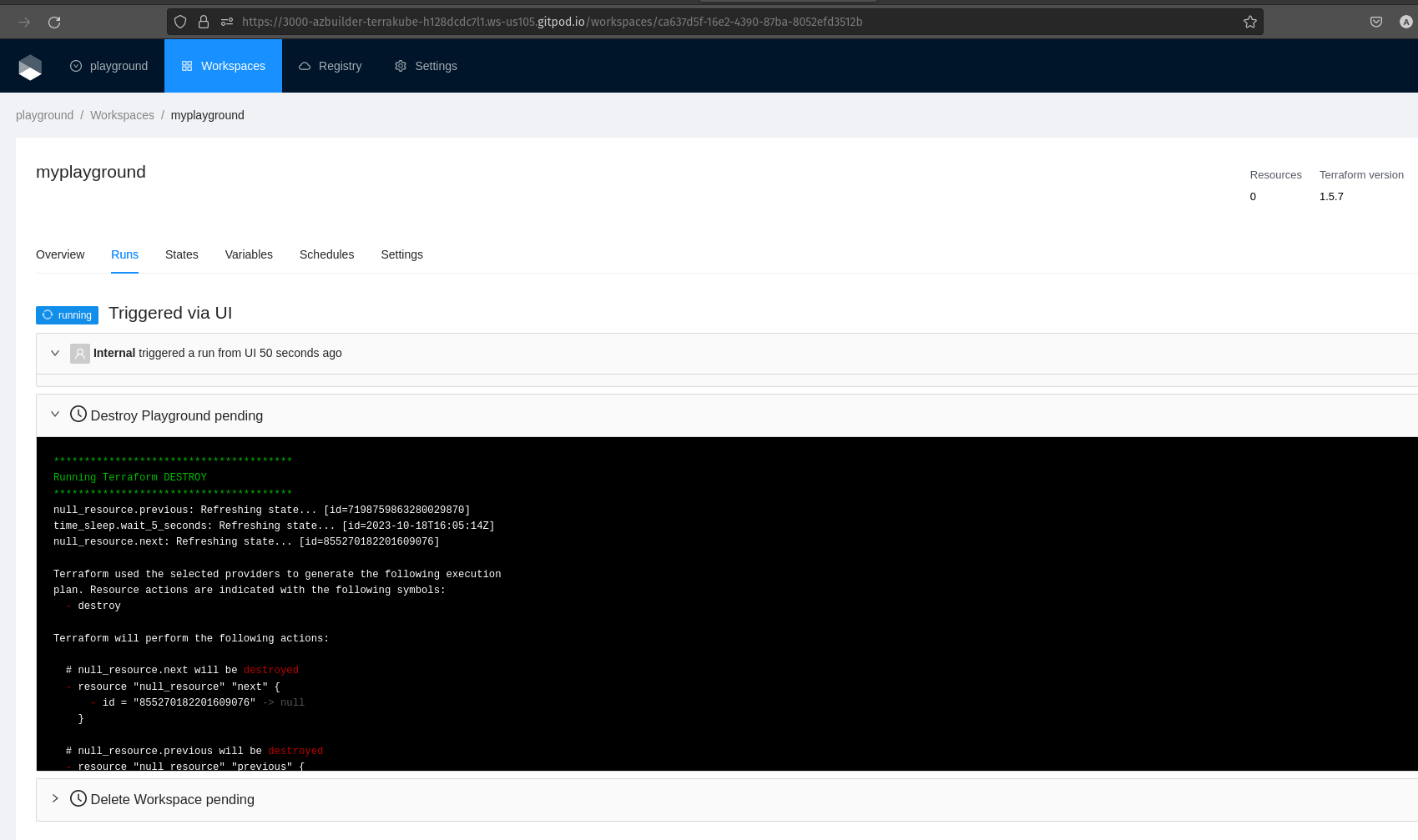Collapse the Internal triggered run section
1418x840 pixels.
(x=55, y=354)
